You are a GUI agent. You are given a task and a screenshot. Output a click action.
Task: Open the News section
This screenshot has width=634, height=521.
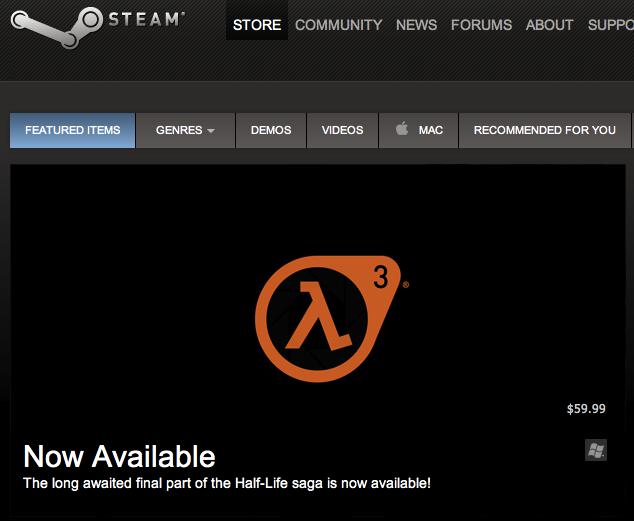(416, 25)
